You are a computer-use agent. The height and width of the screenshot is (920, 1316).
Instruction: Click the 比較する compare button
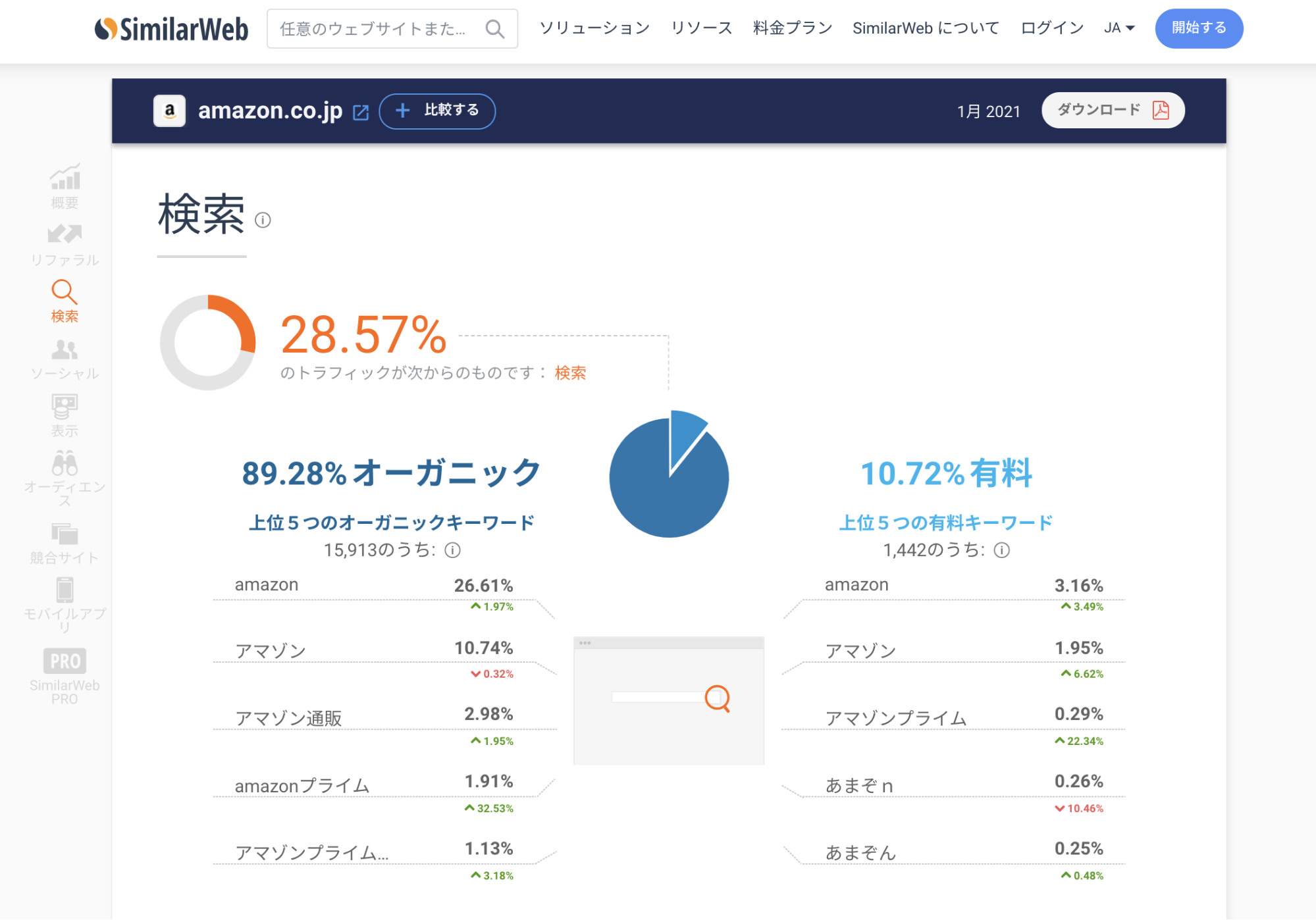(x=437, y=111)
